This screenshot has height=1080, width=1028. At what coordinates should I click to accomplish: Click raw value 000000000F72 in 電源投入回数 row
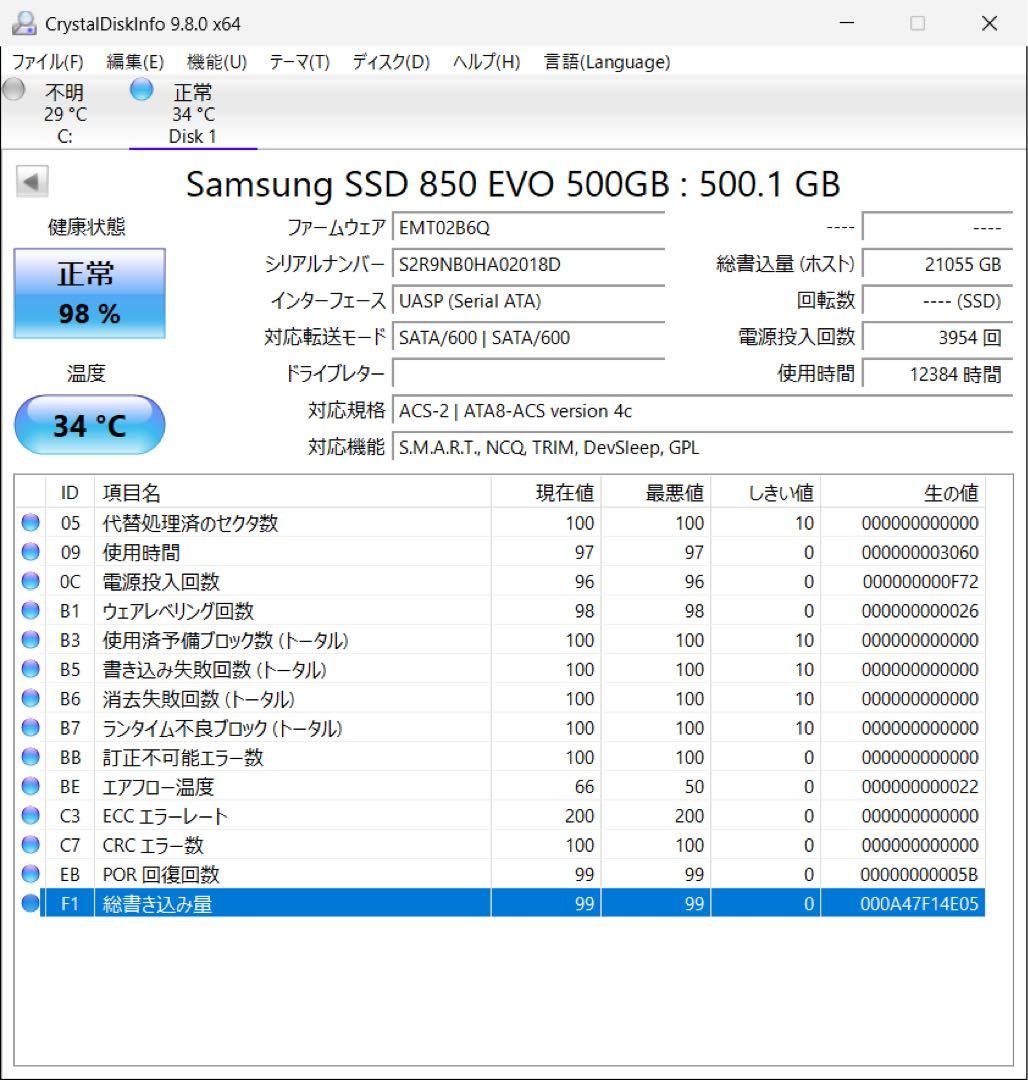click(921, 581)
